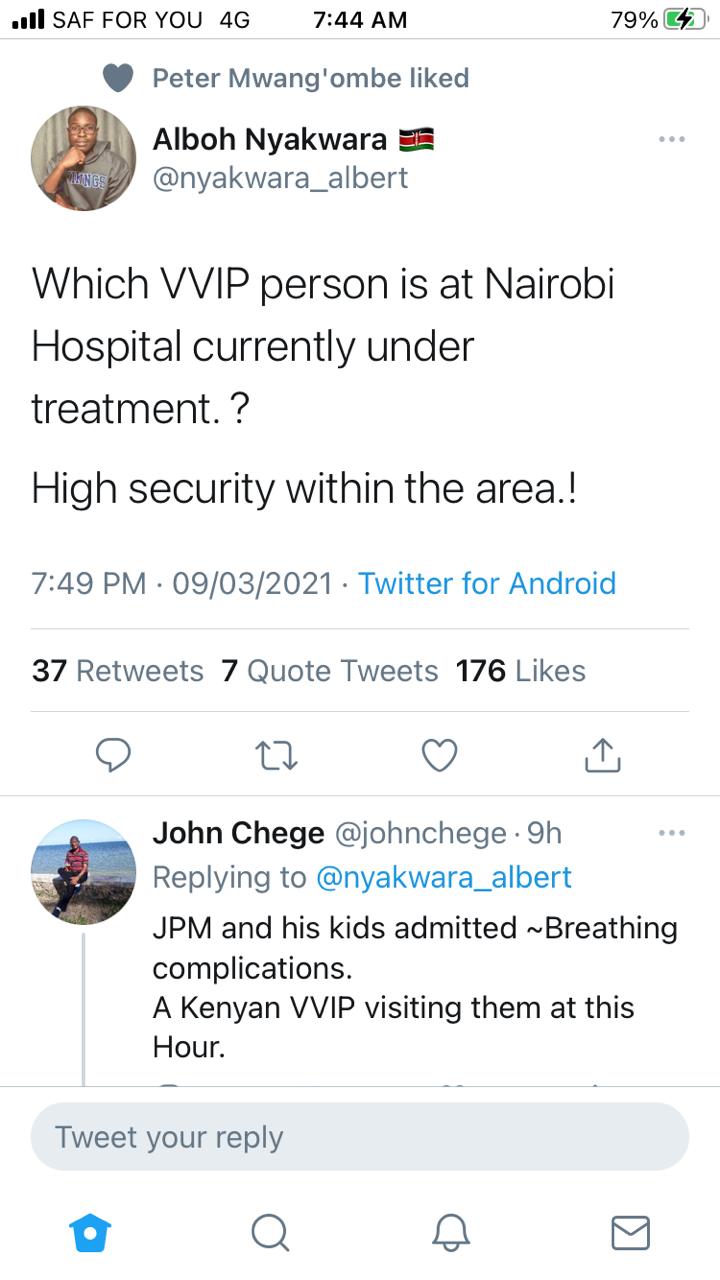Tap the Tweet your reply field

click(x=360, y=1137)
